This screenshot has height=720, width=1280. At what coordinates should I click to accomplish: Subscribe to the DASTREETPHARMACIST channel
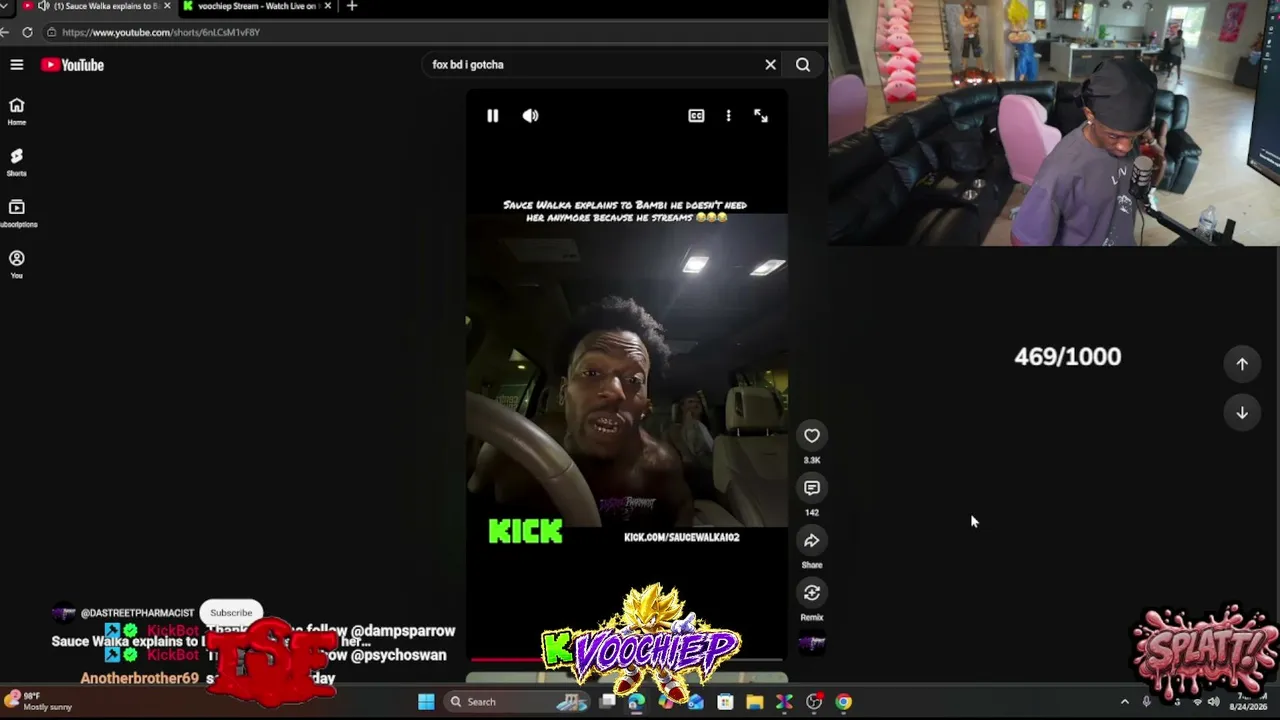[x=231, y=613]
